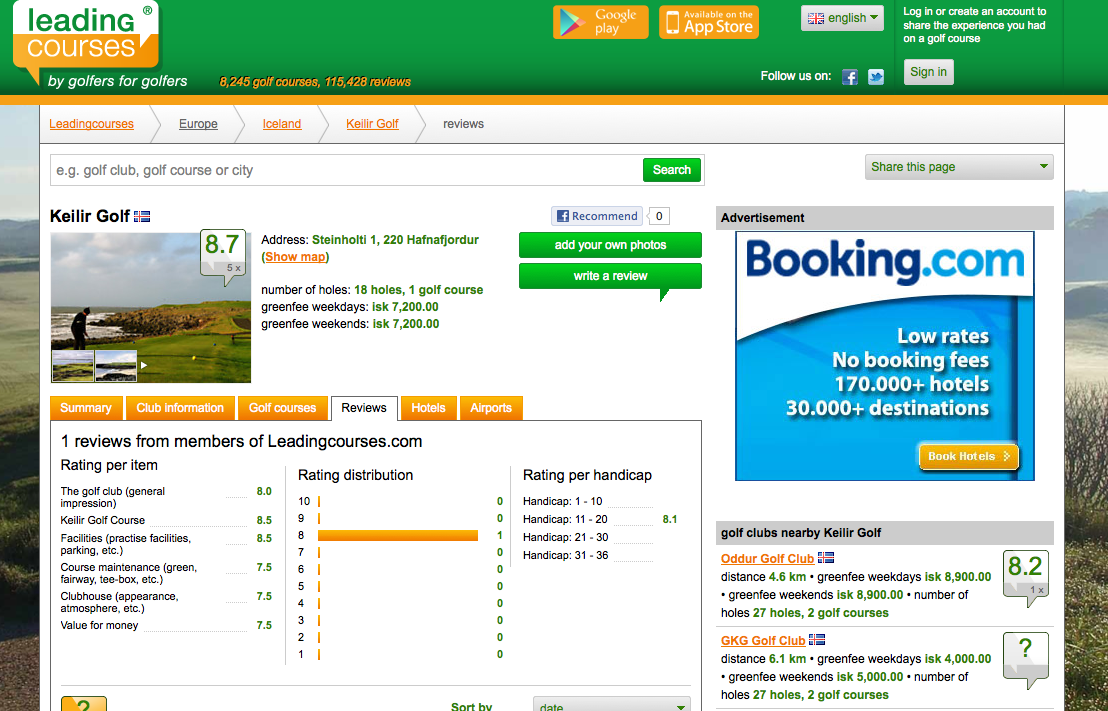Click the orange rating 8 distribution bar
The width and height of the screenshot is (1108, 711).
397,536
